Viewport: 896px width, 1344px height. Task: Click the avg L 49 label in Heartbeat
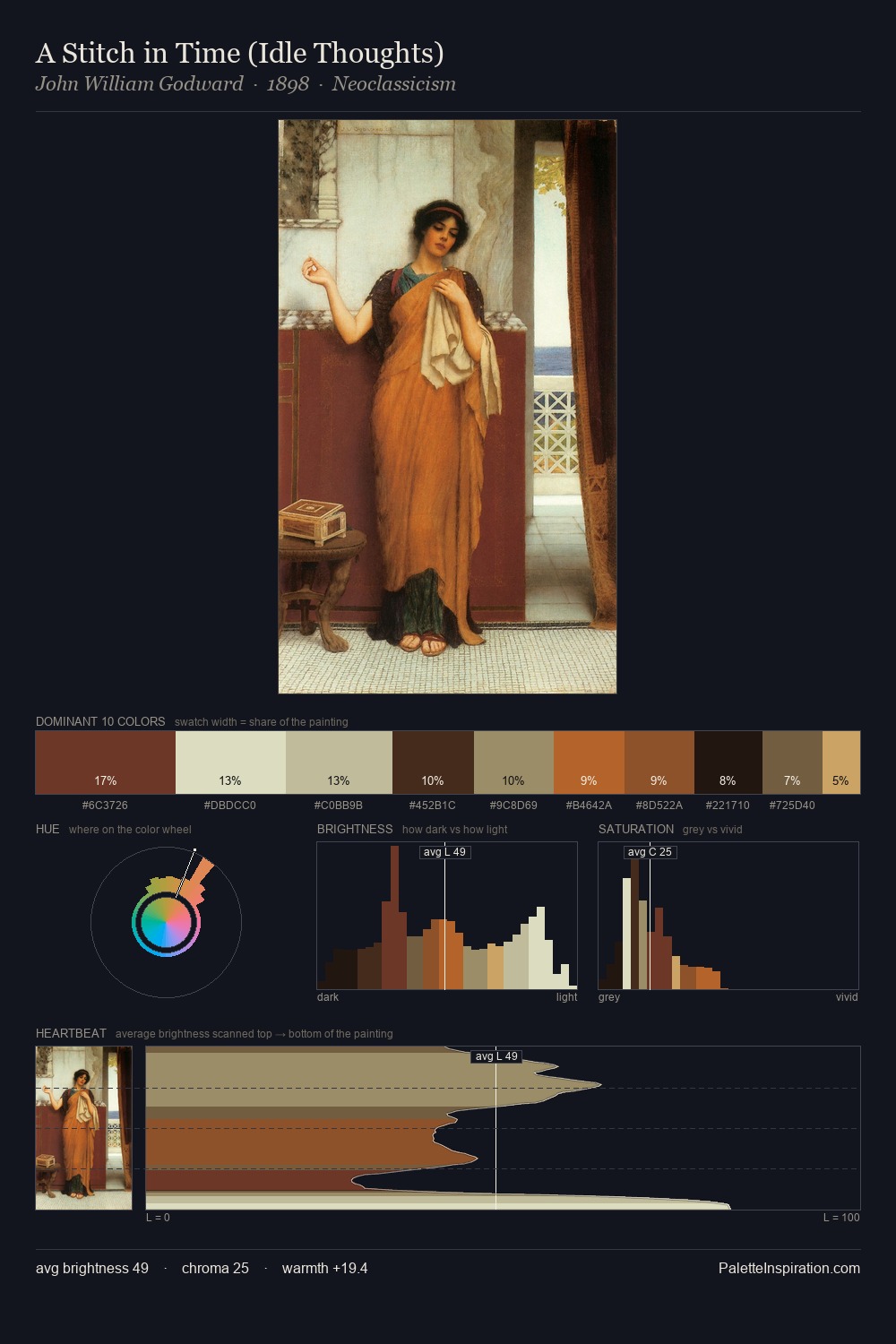pyautogui.click(x=496, y=1056)
